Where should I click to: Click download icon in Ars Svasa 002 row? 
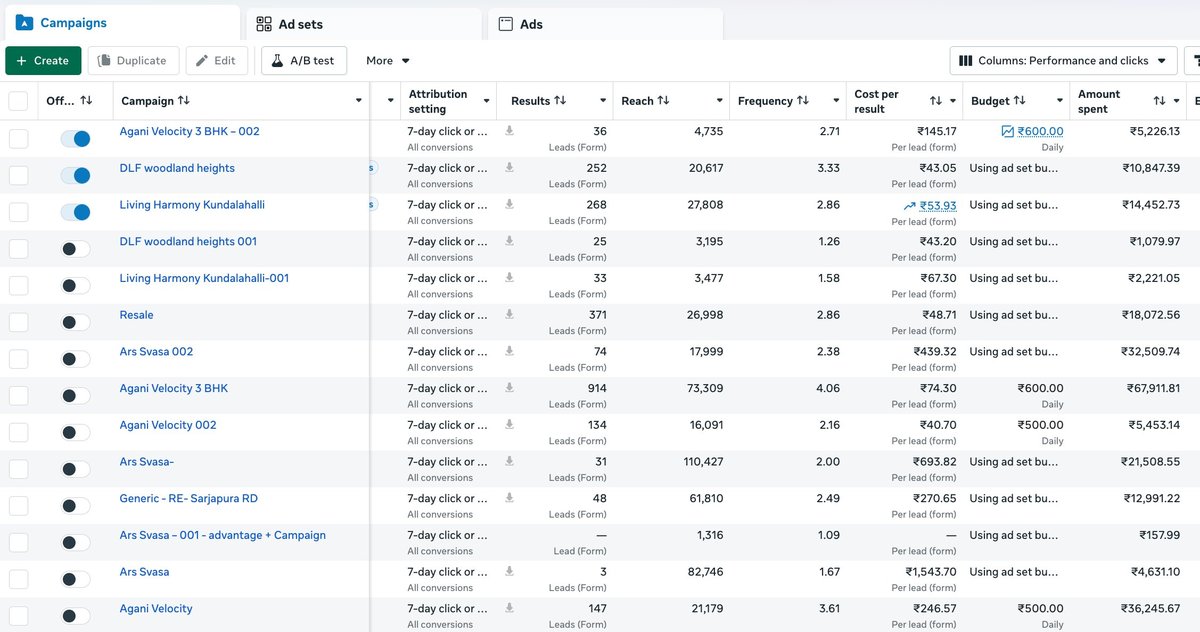pyautogui.click(x=509, y=351)
